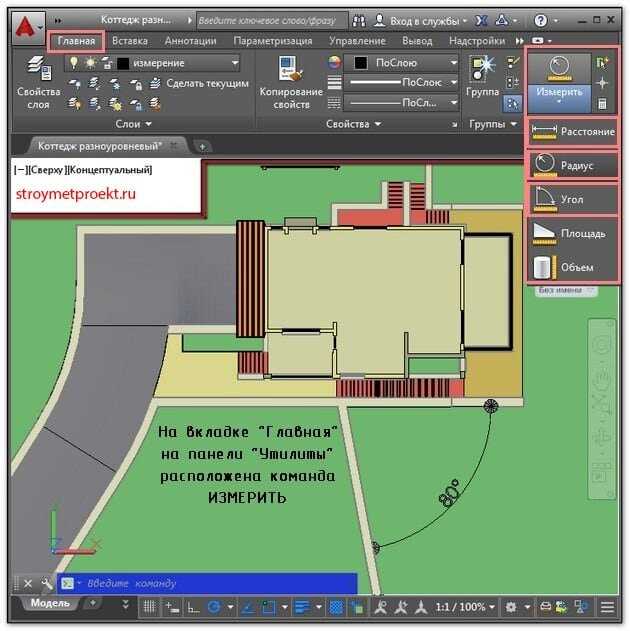Expand the Layers (Слои) panel title
Image resolution: width=630 pixels, height=631 pixels.
point(133,124)
